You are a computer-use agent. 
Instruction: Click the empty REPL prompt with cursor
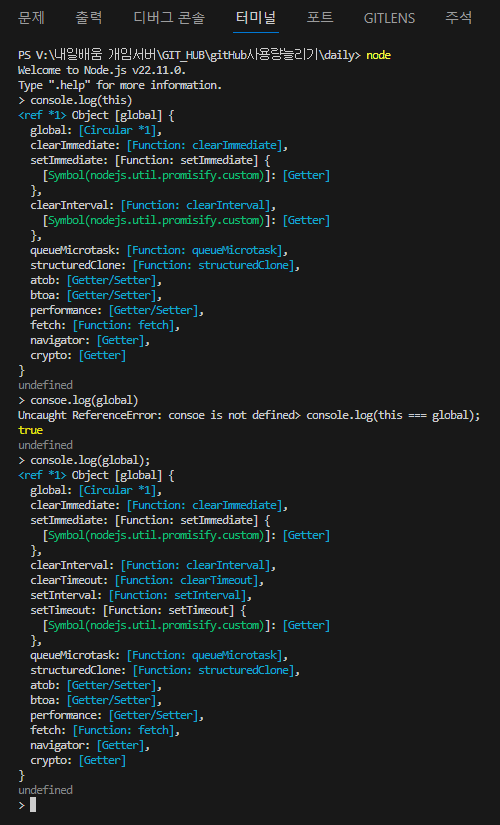coord(27,805)
